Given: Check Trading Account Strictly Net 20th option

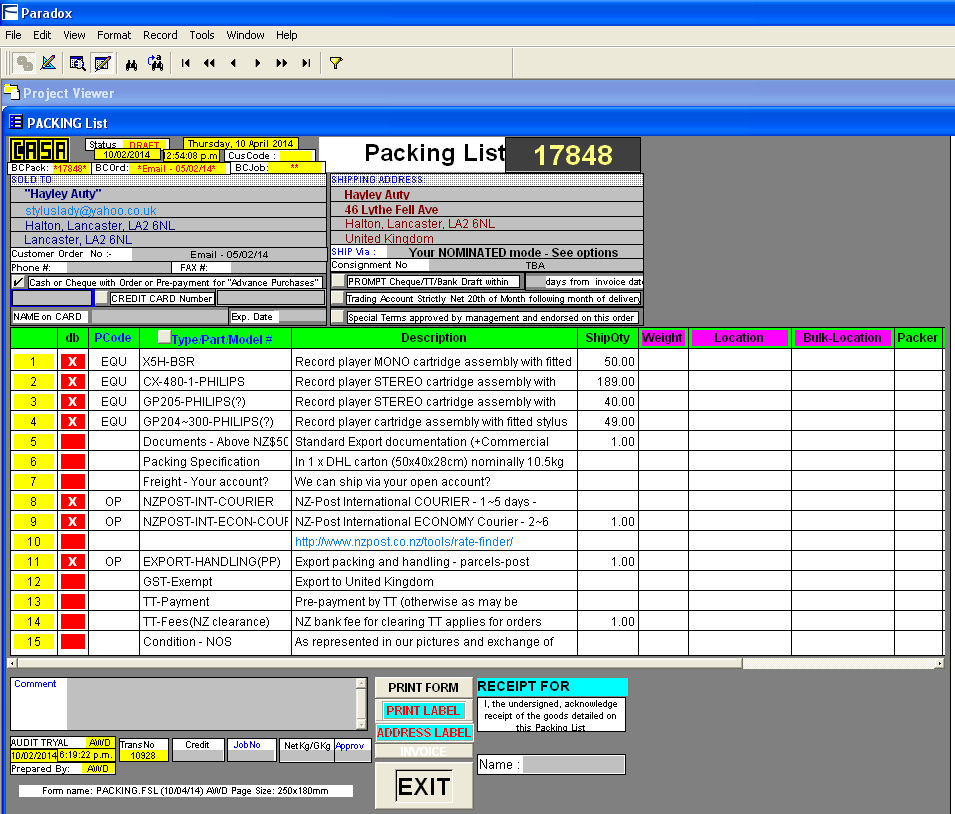Looking at the screenshot, I should point(337,298).
